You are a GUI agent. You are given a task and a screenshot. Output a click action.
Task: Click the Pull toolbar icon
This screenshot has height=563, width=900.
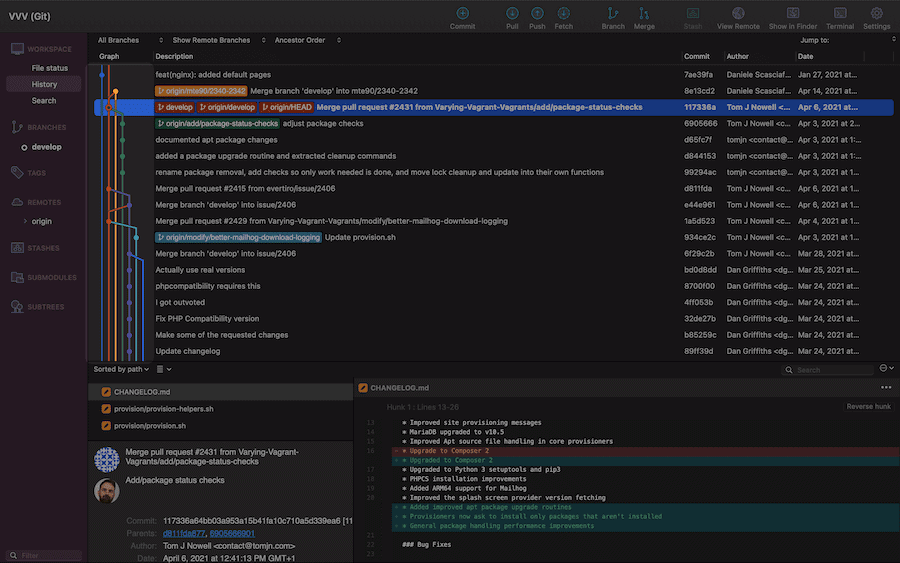(x=512, y=14)
